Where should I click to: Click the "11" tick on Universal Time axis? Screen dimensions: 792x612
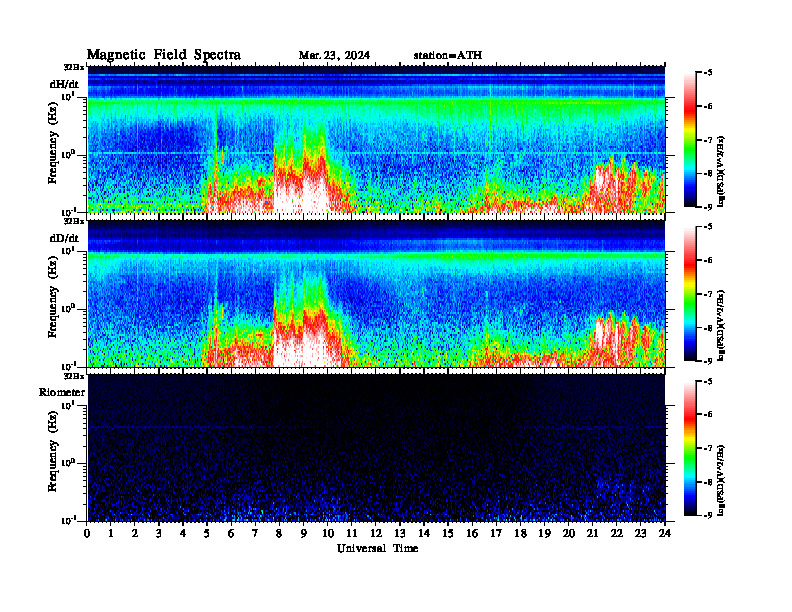click(x=352, y=533)
